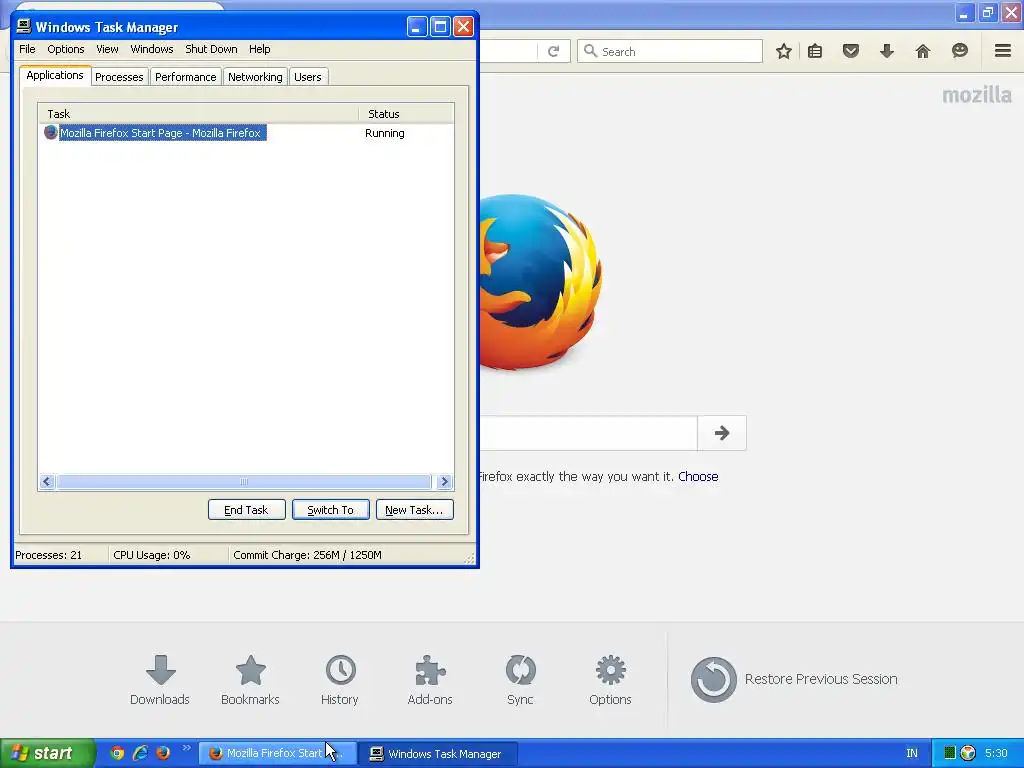Click the horizontal scrollbar thumb in task list
The width and height of the screenshot is (1024, 768).
tap(244, 482)
